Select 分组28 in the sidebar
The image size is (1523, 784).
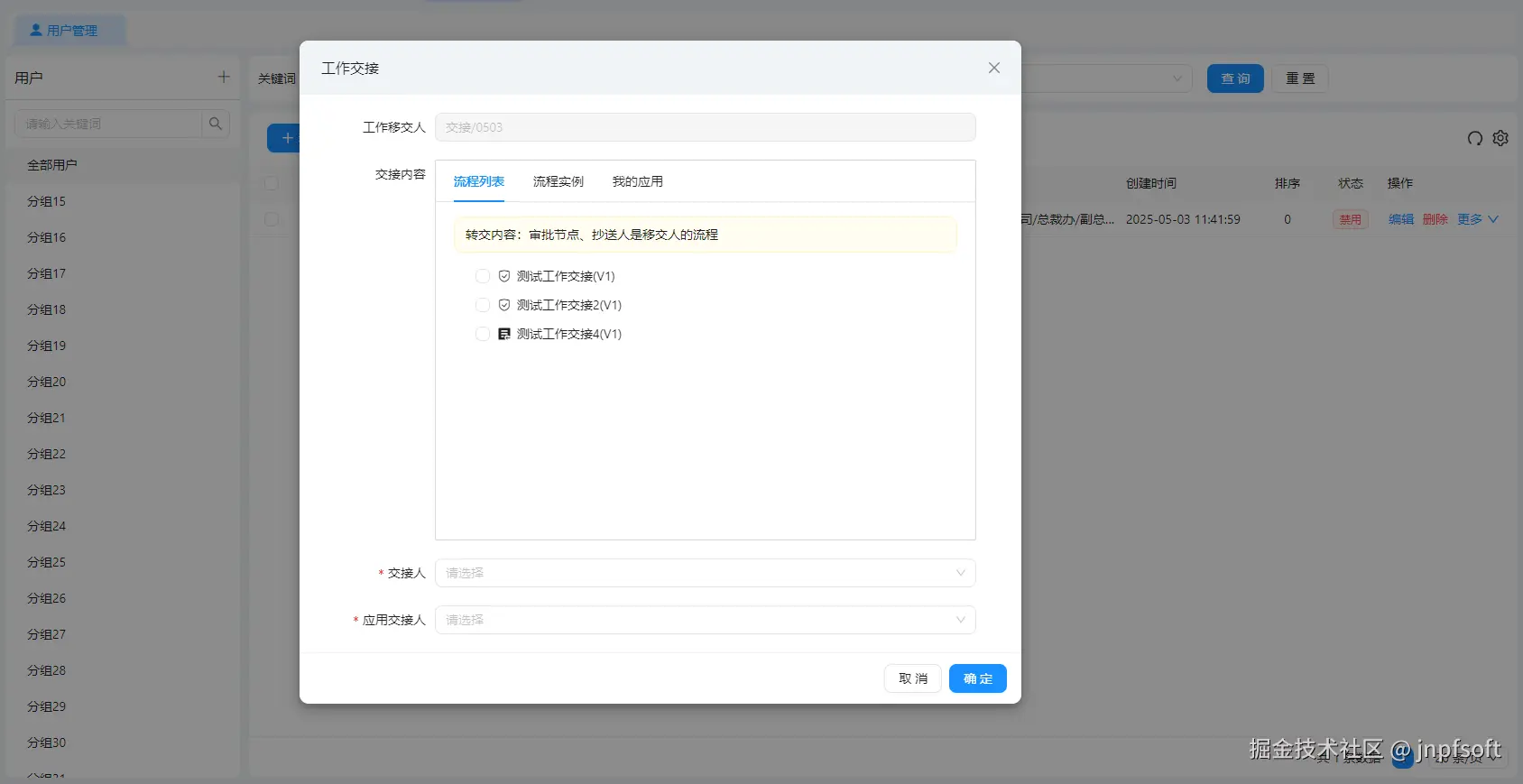(123, 670)
